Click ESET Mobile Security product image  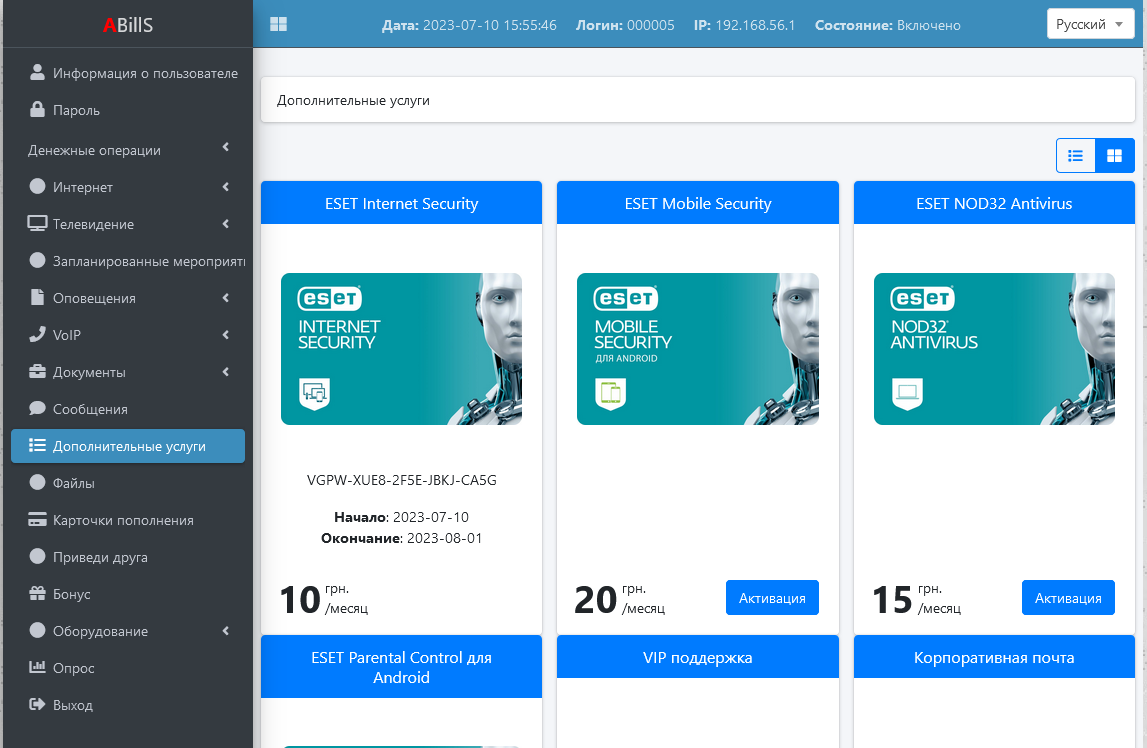point(698,349)
